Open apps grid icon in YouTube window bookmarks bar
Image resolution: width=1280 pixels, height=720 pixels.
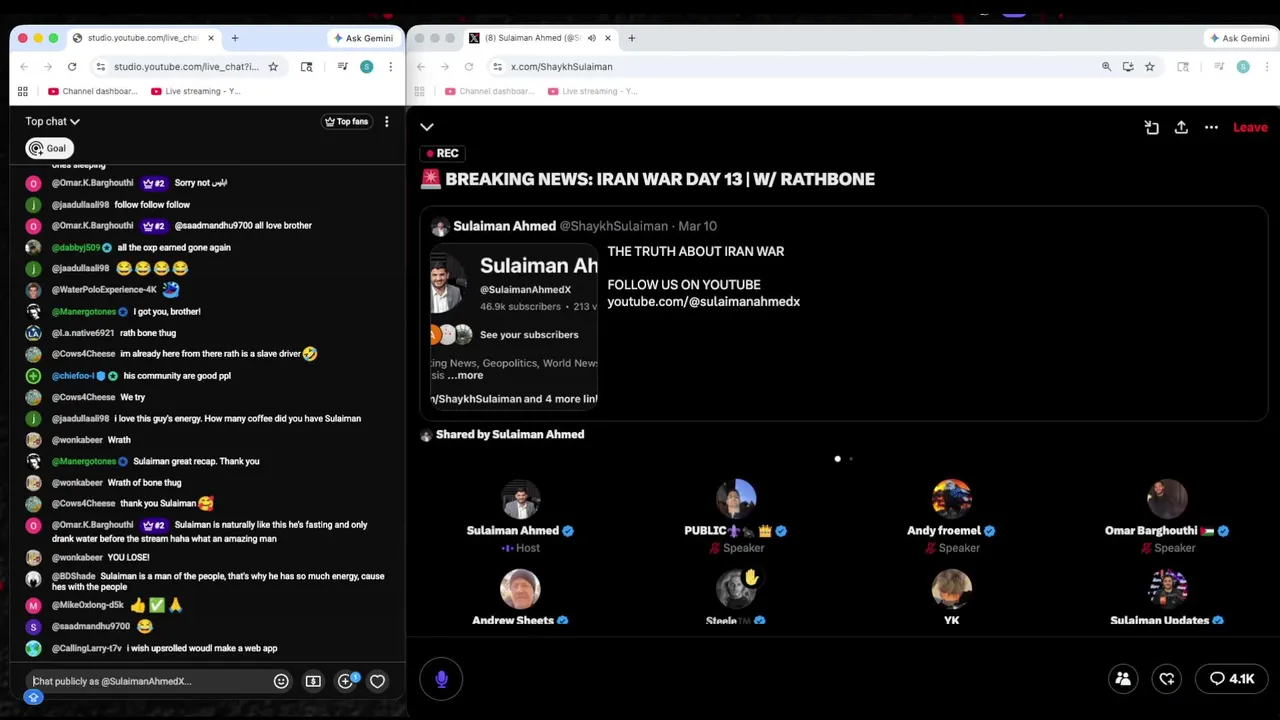pyautogui.click(x=23, y=91)
